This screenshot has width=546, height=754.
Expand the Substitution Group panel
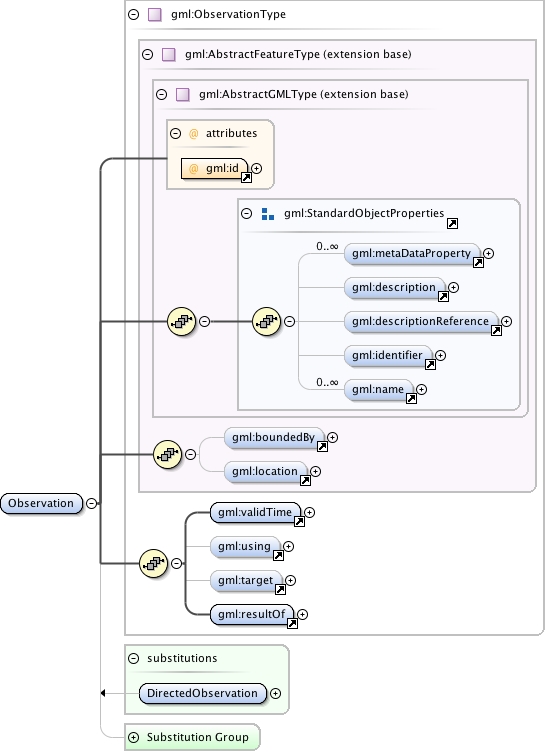(x=134, y=737)
